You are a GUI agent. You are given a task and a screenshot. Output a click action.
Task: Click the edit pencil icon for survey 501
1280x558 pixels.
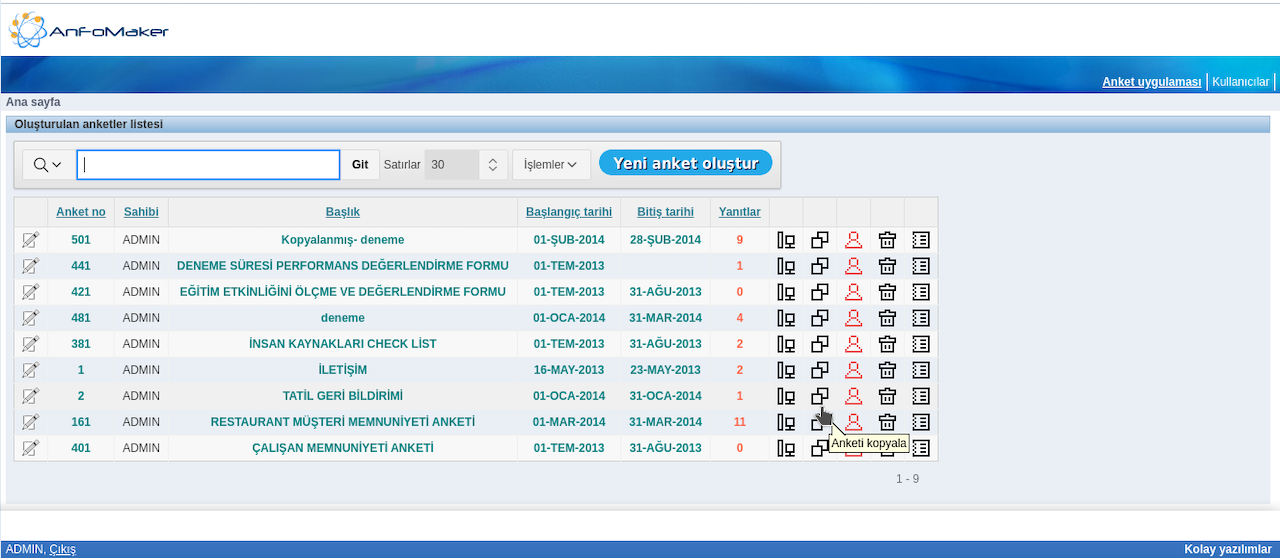(30, 240)
